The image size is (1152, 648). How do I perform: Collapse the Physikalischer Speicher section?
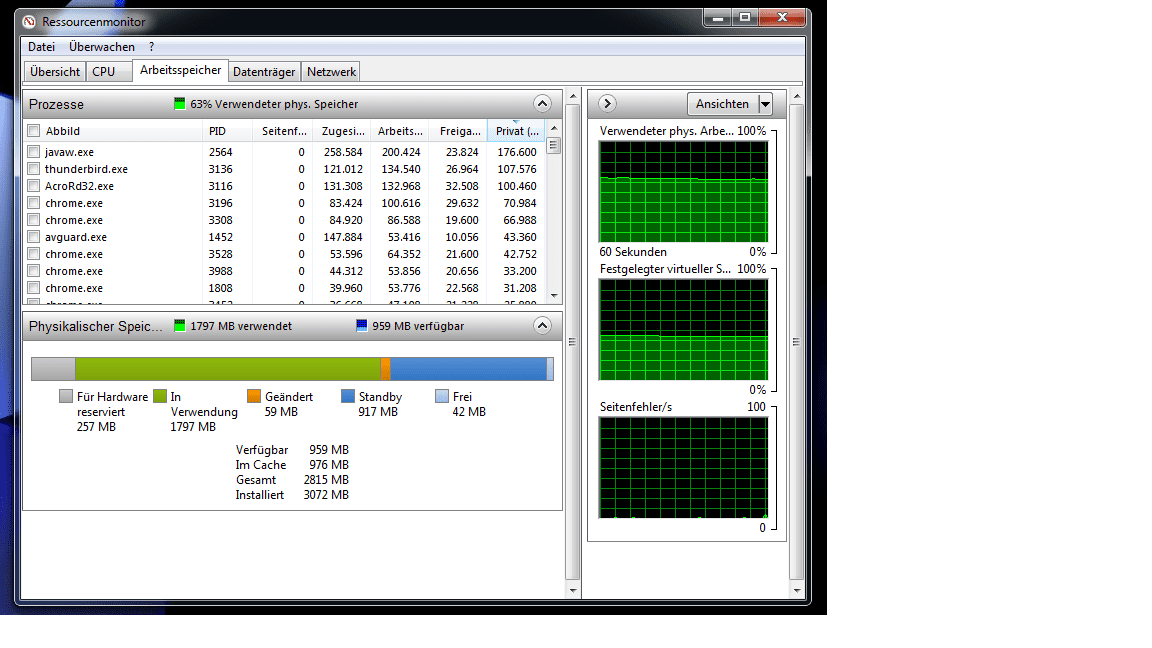542,325
